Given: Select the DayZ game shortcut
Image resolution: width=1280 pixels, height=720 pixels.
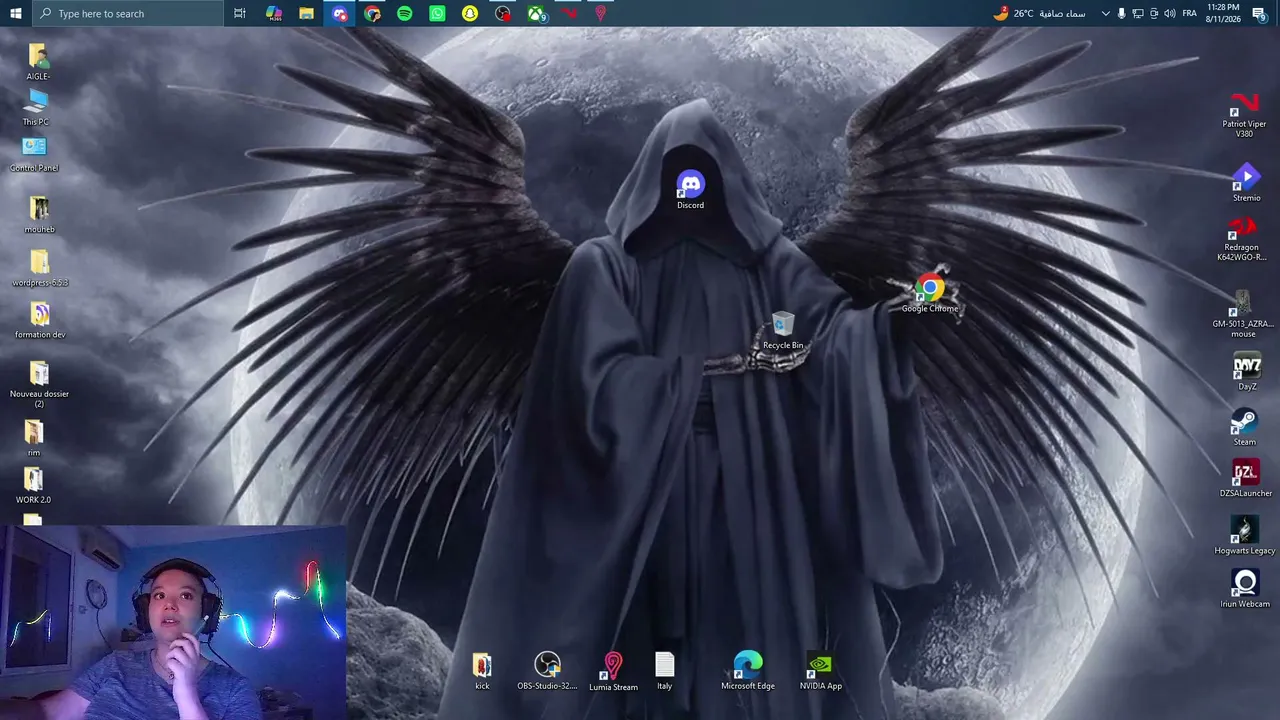Looking at the screenshot, I should click(x=1247, y=372).
